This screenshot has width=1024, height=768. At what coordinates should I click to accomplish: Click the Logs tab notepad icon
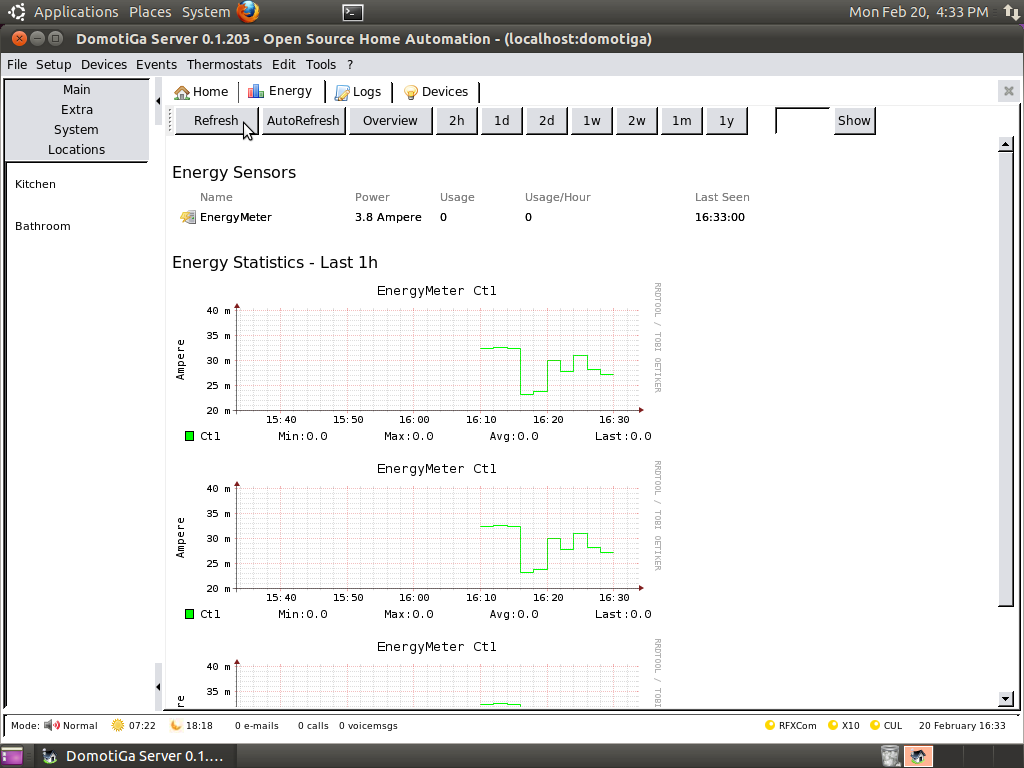tap(342, 92)
